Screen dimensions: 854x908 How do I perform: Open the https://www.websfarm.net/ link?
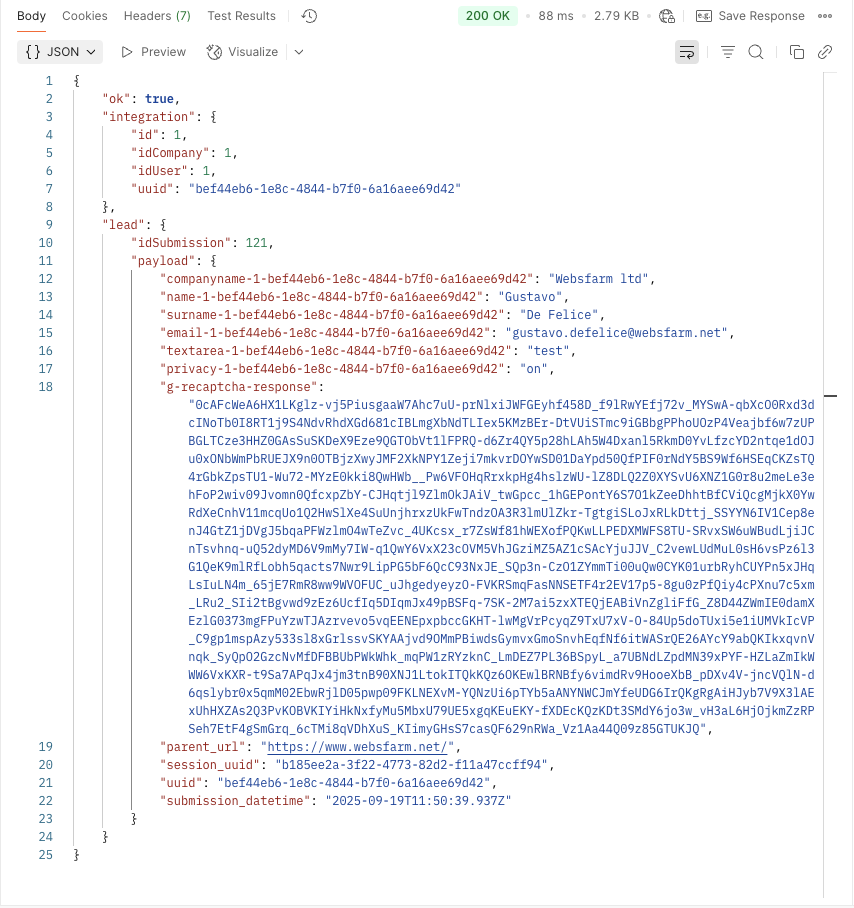[x=357, y=747]
